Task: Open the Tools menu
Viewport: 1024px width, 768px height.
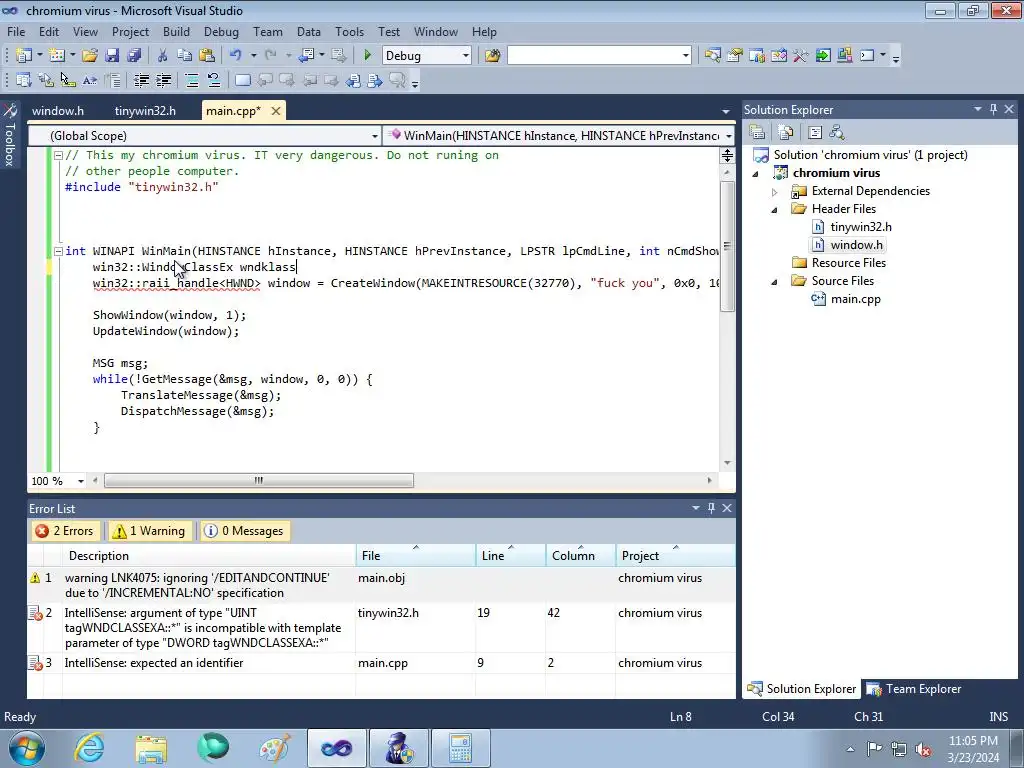Action: click(x=349, y=31)
